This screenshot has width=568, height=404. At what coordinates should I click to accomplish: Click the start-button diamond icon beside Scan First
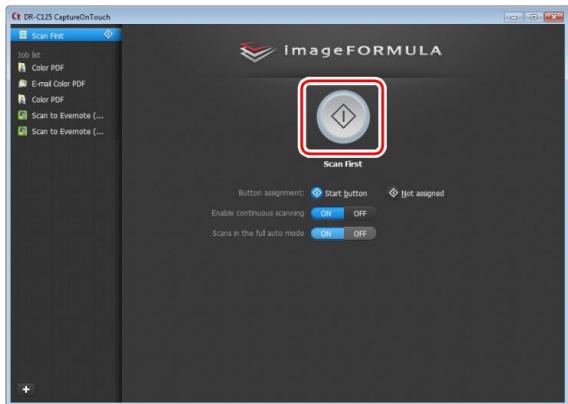[x=108, y=34]
